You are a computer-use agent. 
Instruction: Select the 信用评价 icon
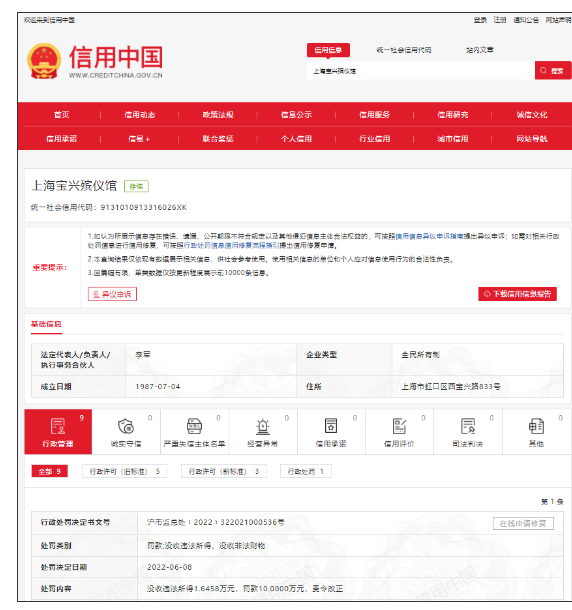[399, 426]
